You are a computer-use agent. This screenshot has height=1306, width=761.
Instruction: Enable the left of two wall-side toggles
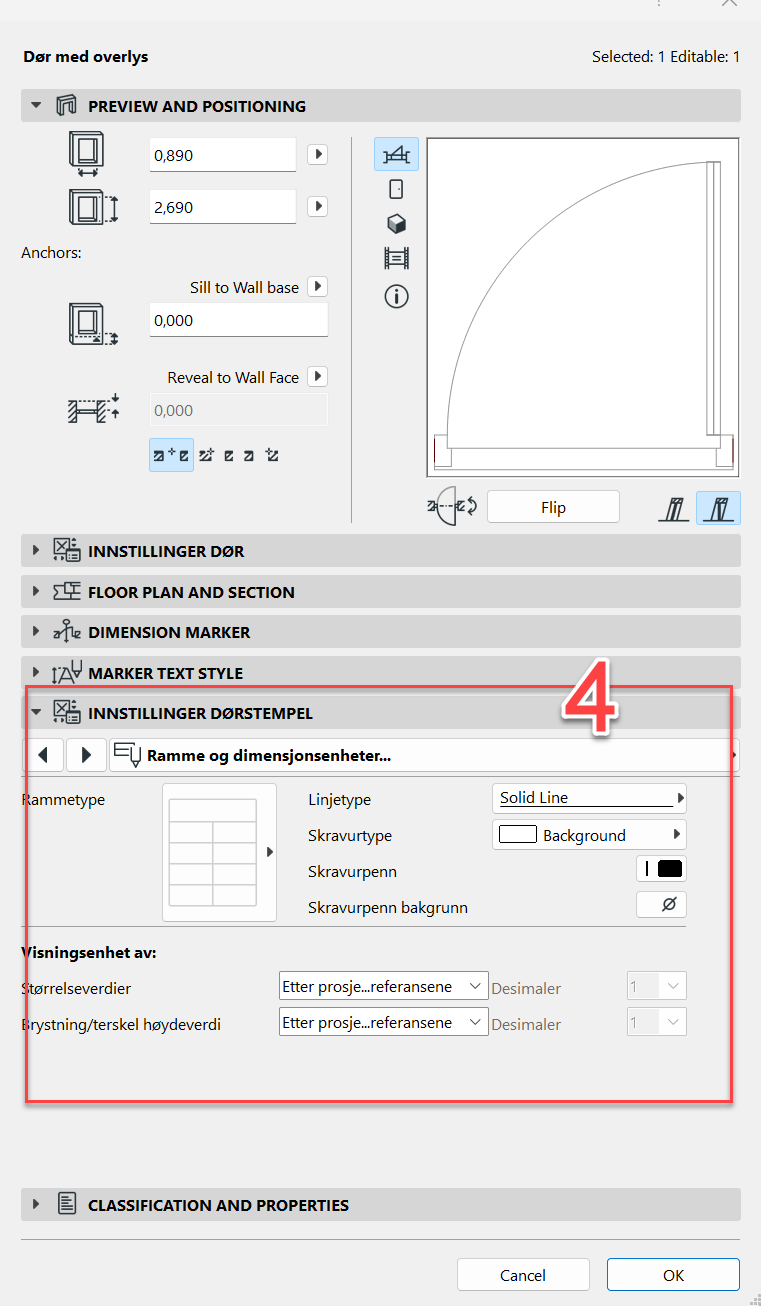[672, 507]
